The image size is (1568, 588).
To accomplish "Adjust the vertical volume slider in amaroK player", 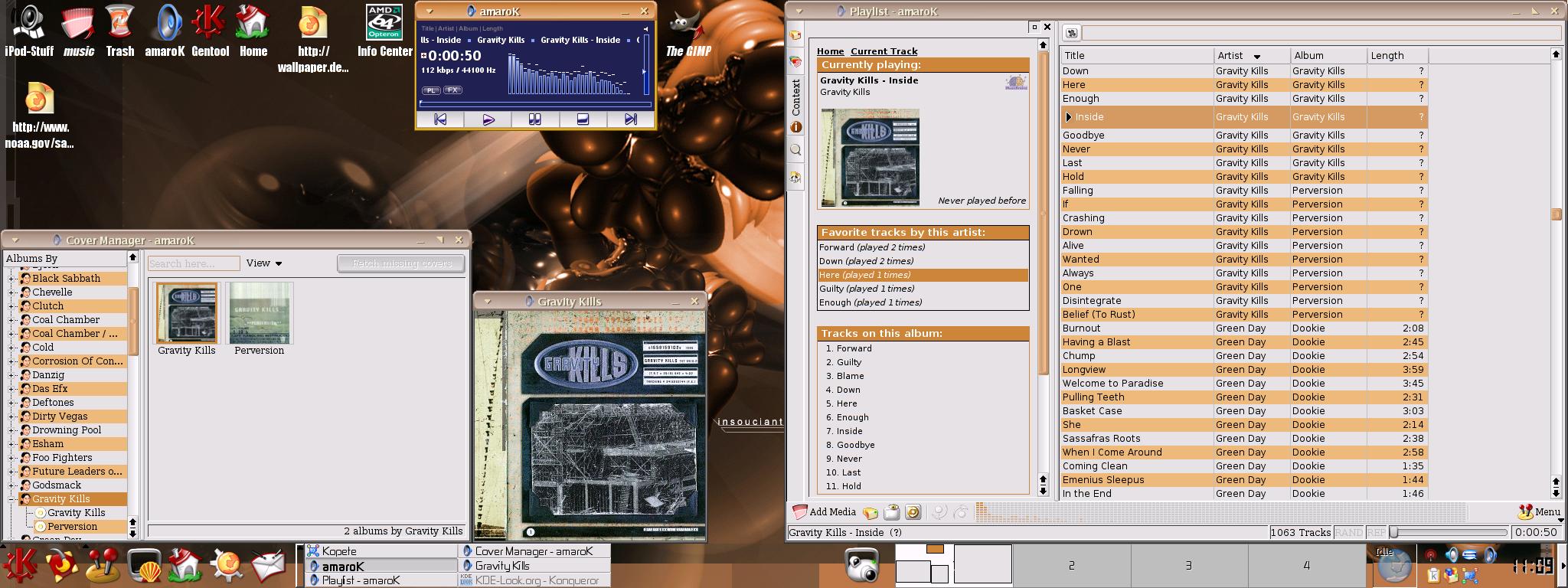I will pos(645,64).
